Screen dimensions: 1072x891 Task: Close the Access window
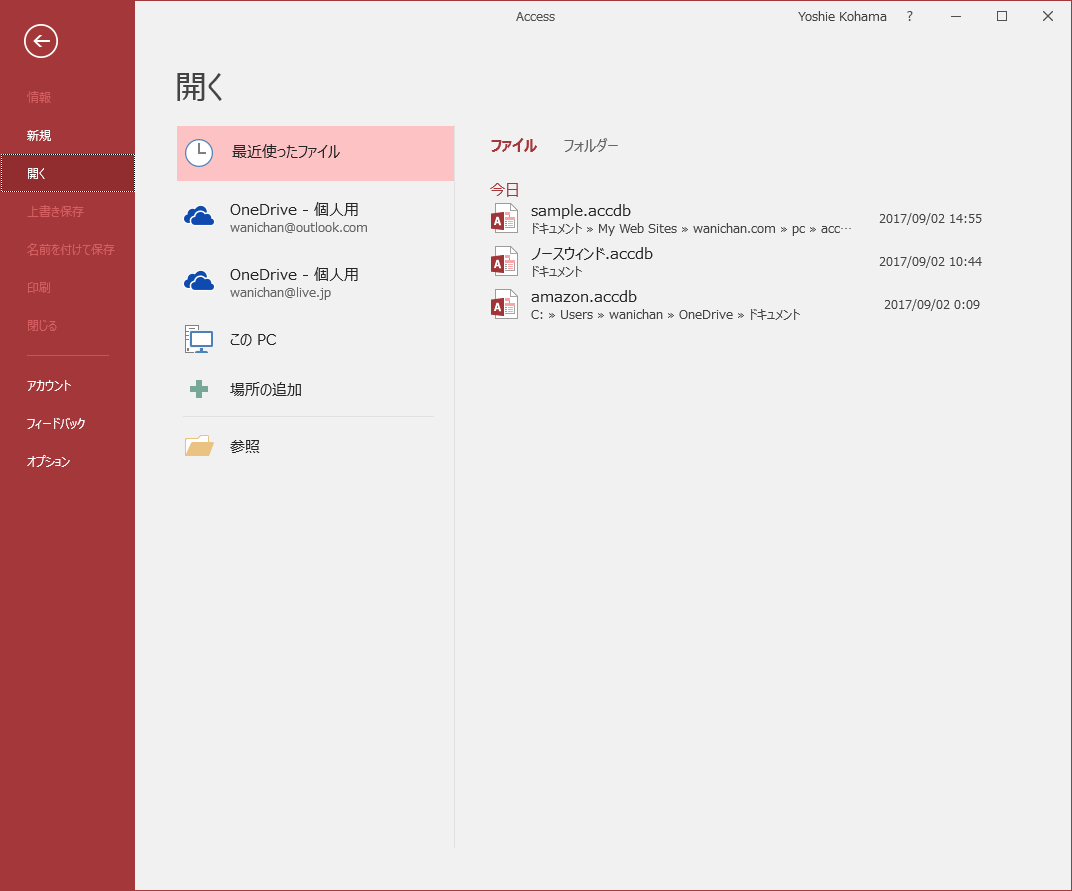coord(1047,16)
